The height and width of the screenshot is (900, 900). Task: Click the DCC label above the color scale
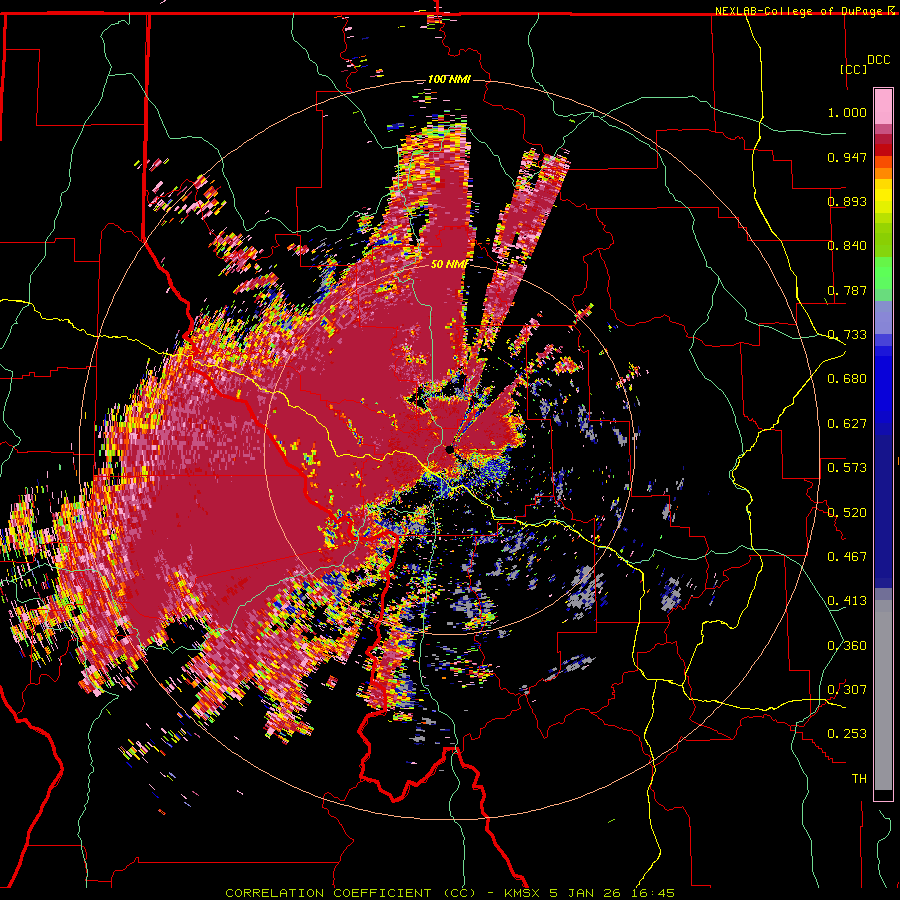coord(878,60)
